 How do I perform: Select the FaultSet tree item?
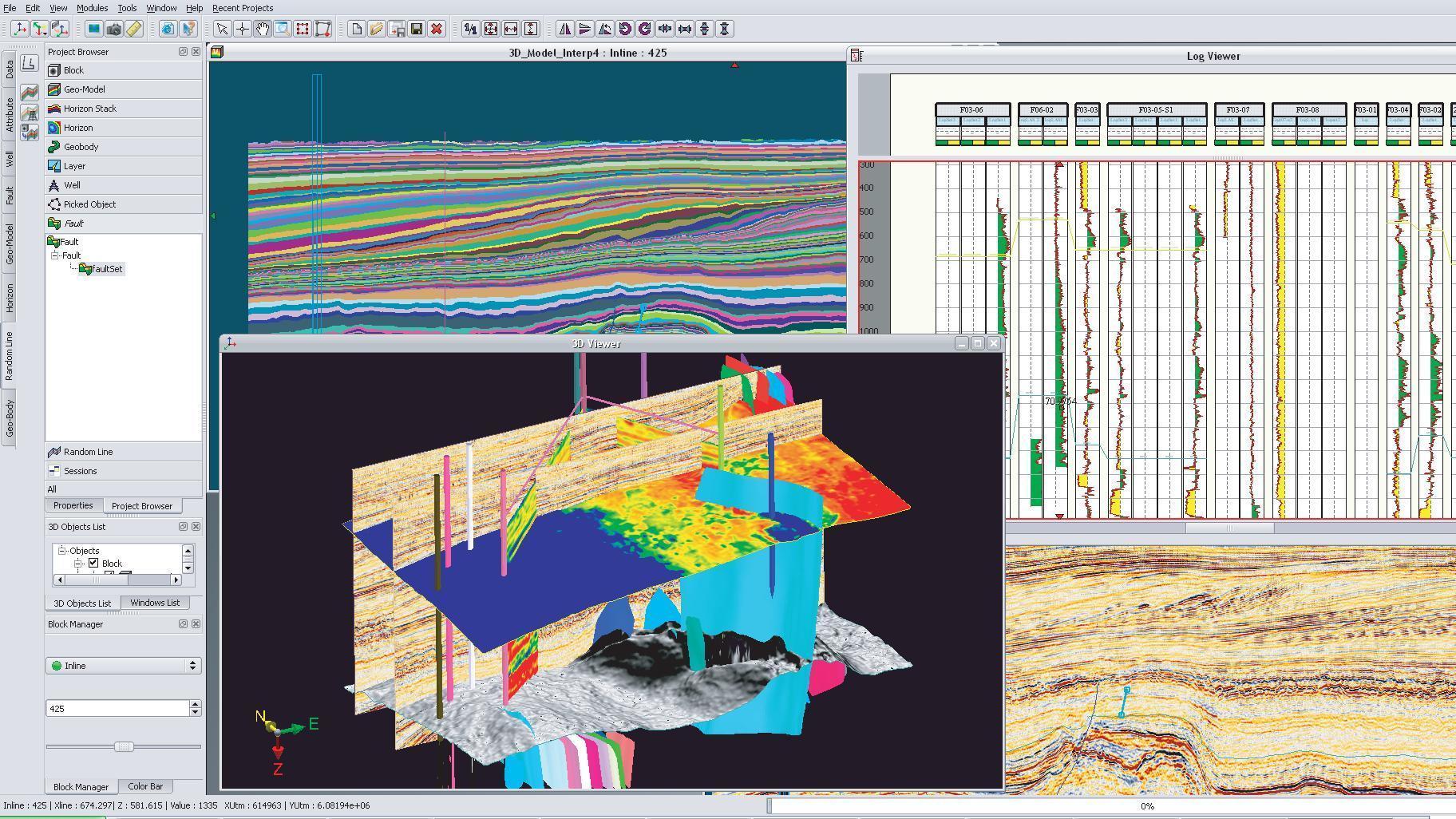tap(101, 269)
